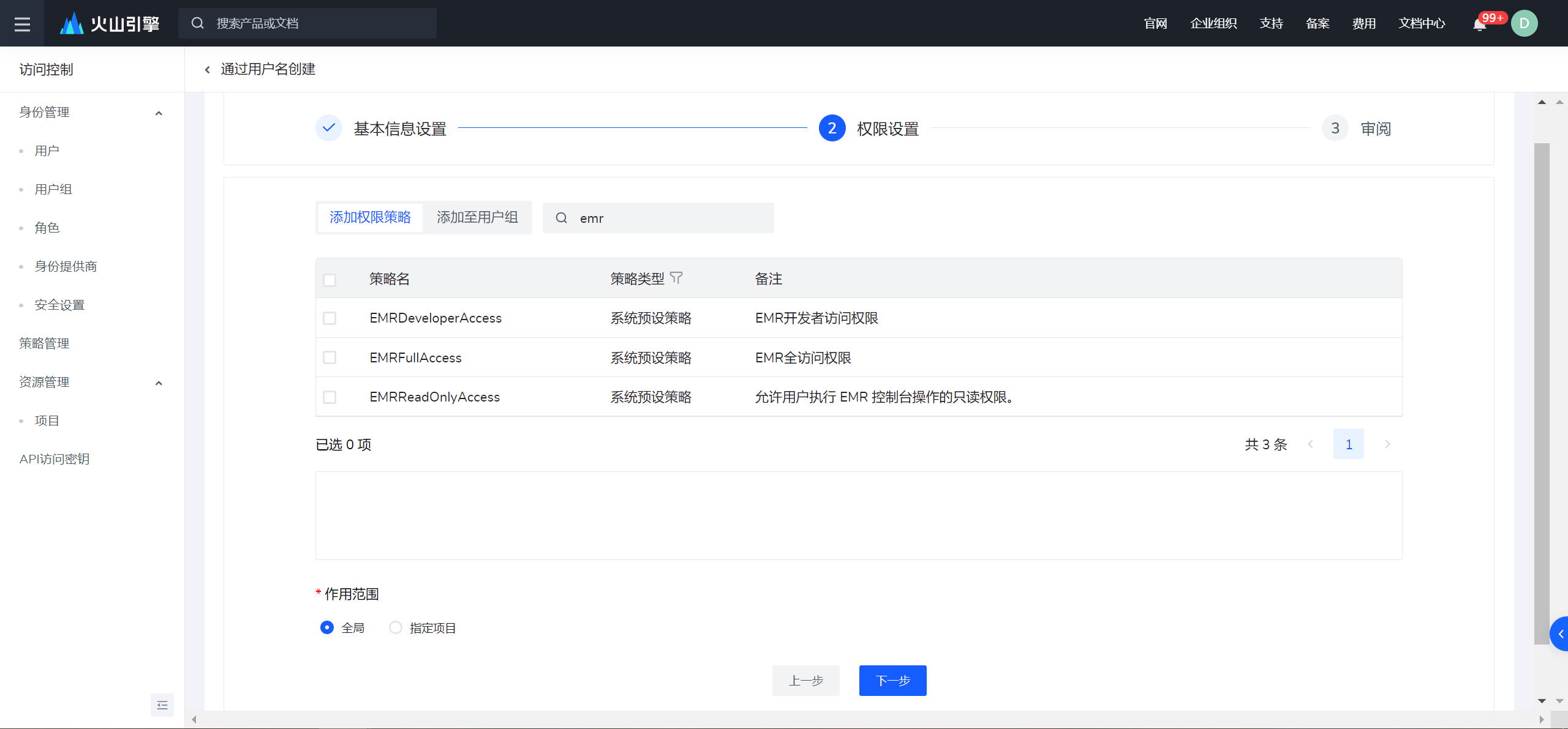Go to next page in pagination
This screenshot has height=729, width=1568.
pyautogui.click(x=1387, y=444)
